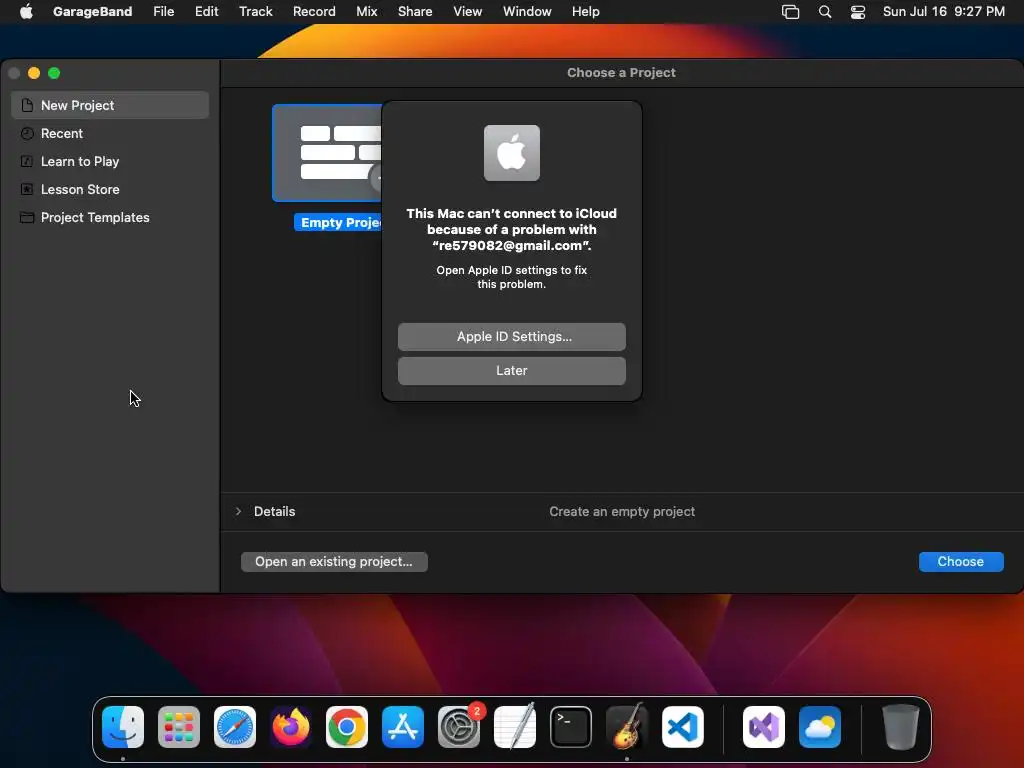Open the GarageBand application menu
Image resolution: width=1024 pixels, height=768 pixels.
pyautogui.click(x=92, y=11)
